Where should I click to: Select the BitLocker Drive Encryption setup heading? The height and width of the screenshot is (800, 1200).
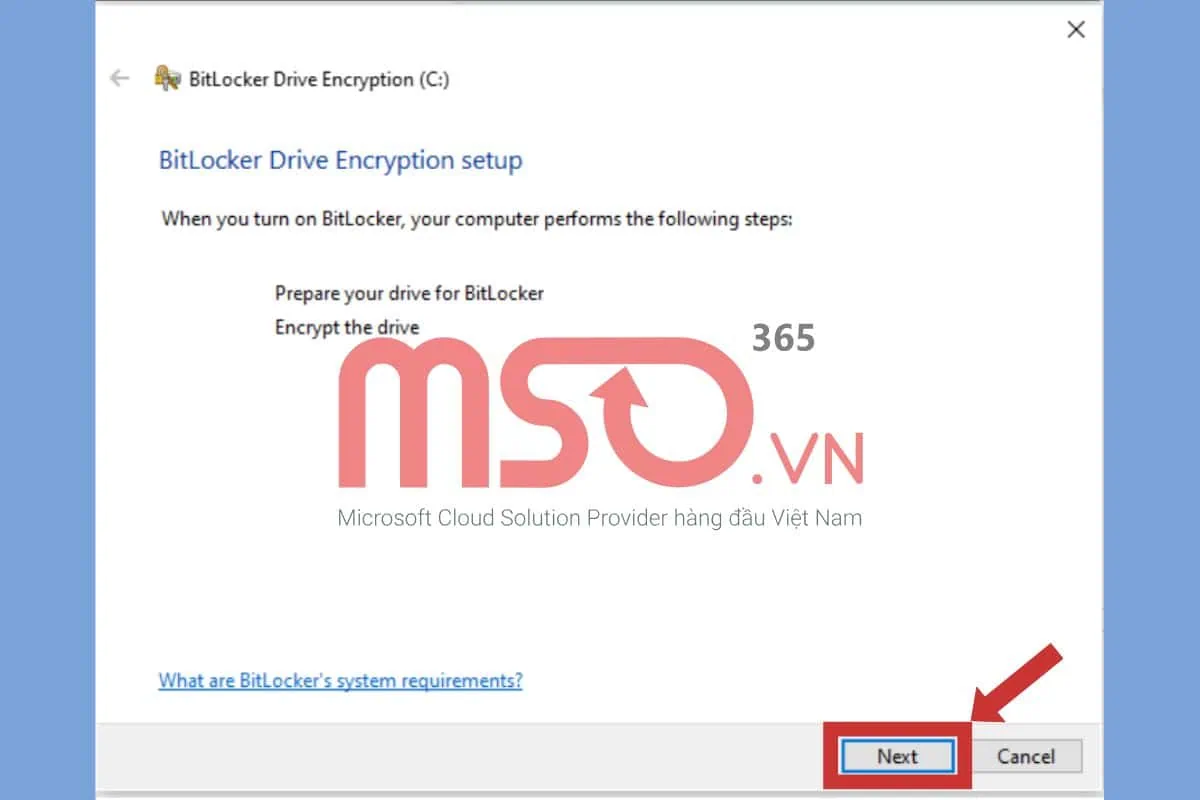[340, 160]
